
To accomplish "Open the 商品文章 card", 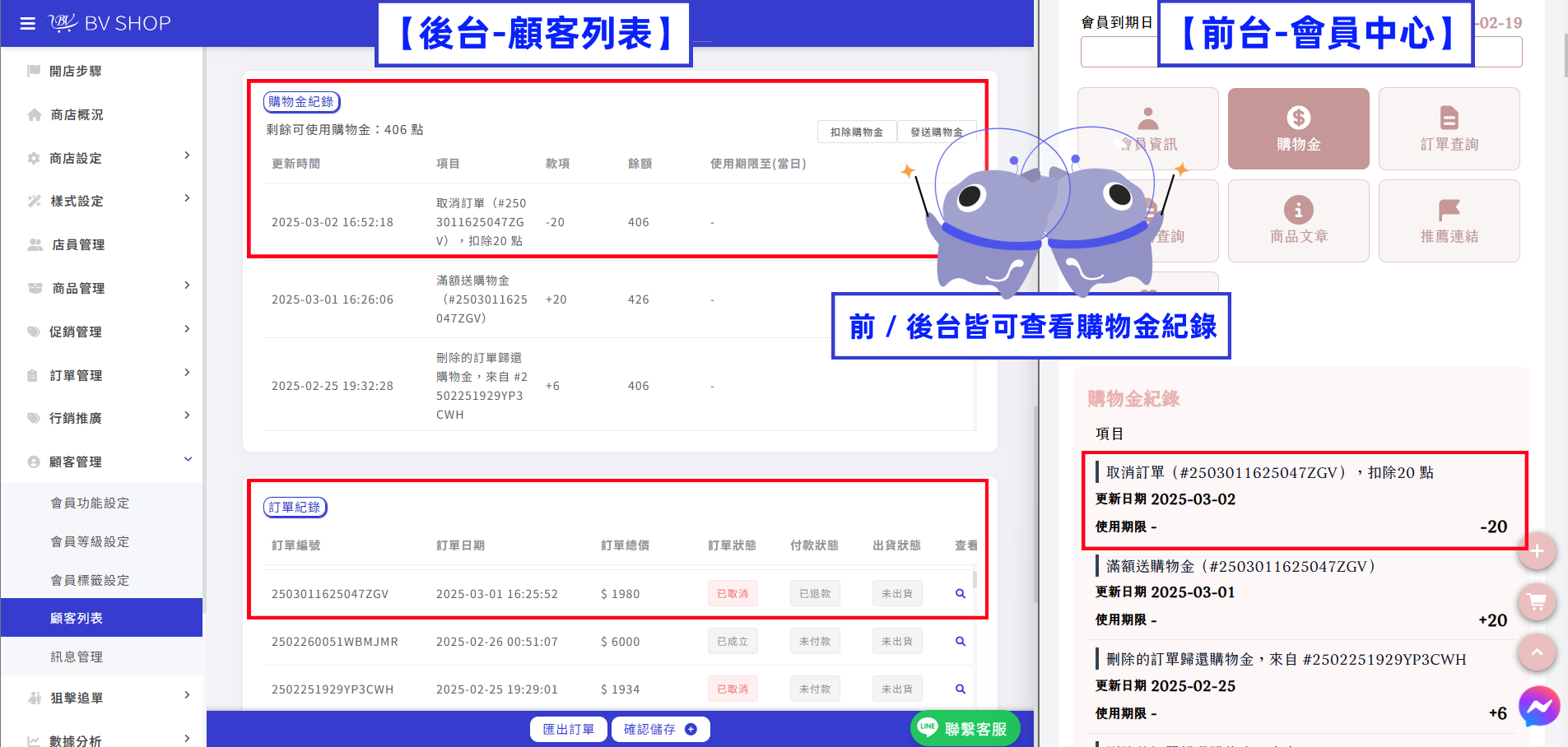I will (1298, 220).
